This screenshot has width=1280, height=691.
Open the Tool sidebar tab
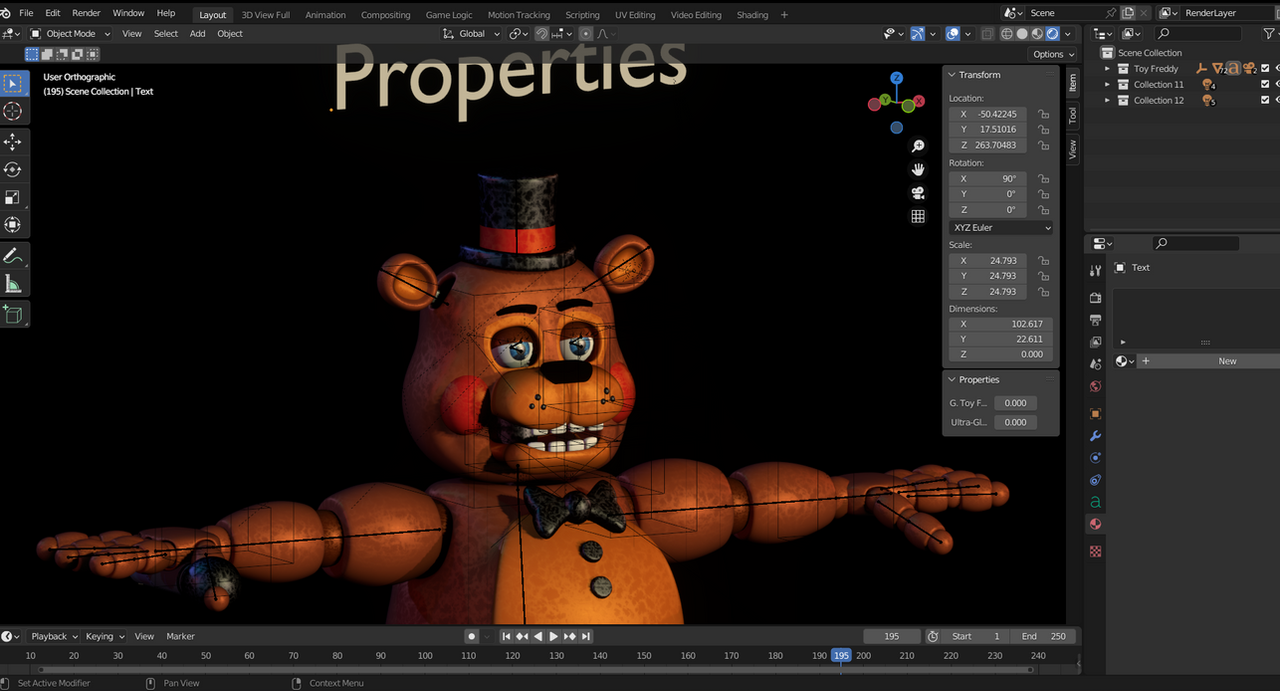coord(1073,116)
